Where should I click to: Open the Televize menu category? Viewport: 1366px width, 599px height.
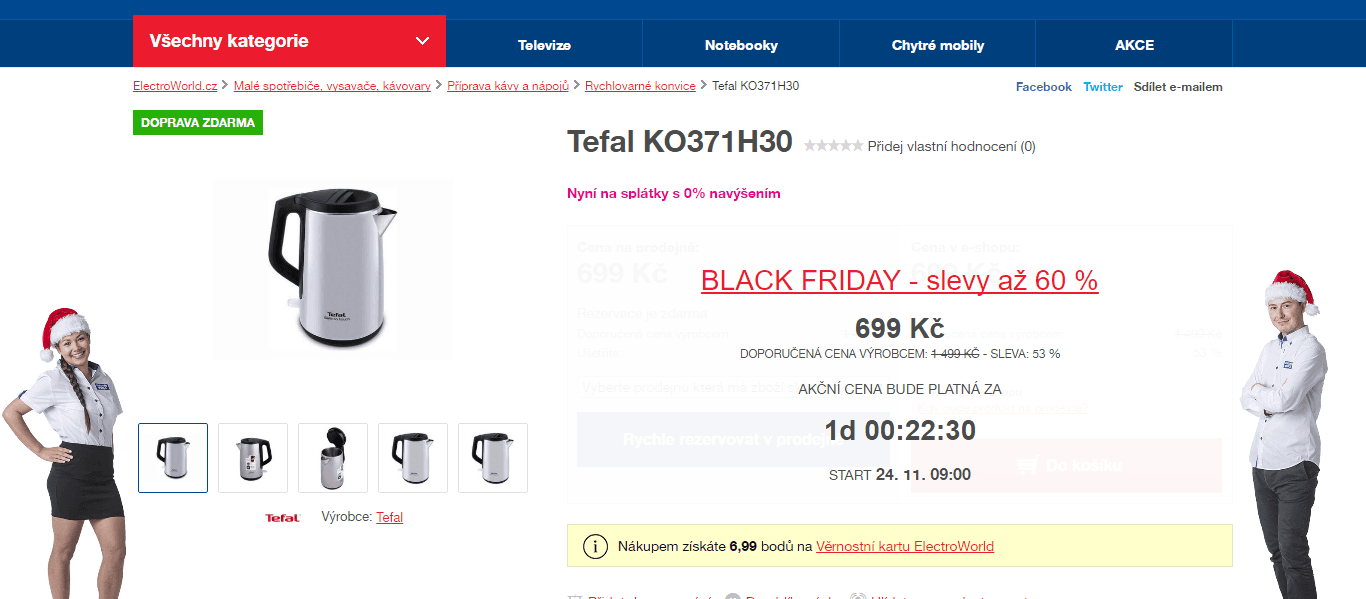pos(545,44)
